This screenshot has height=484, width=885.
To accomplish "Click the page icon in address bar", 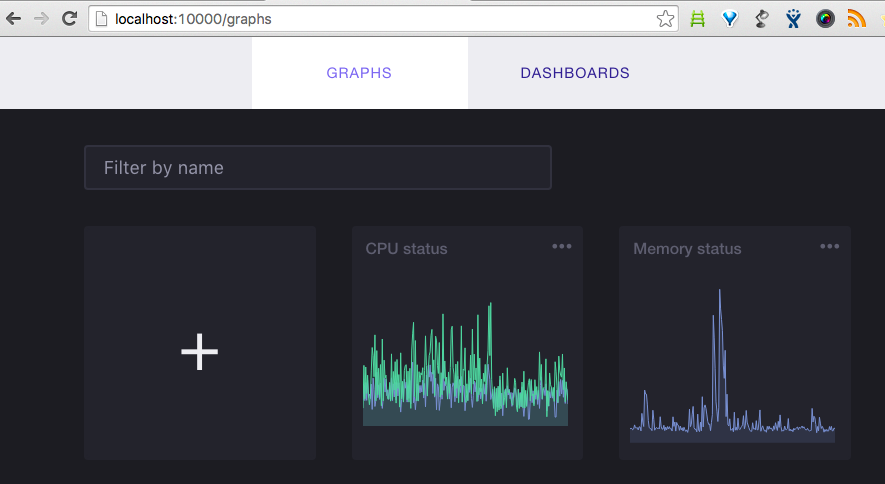I will 101,19.
